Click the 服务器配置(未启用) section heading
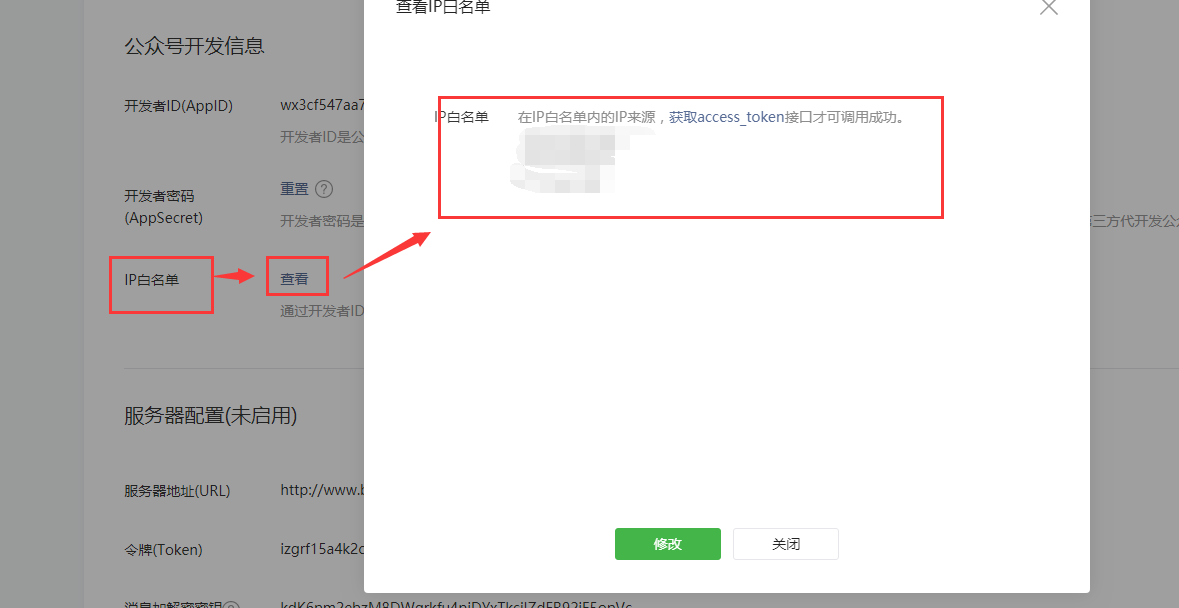This screenshot has height=608, width=1179. tap(210, 415)
